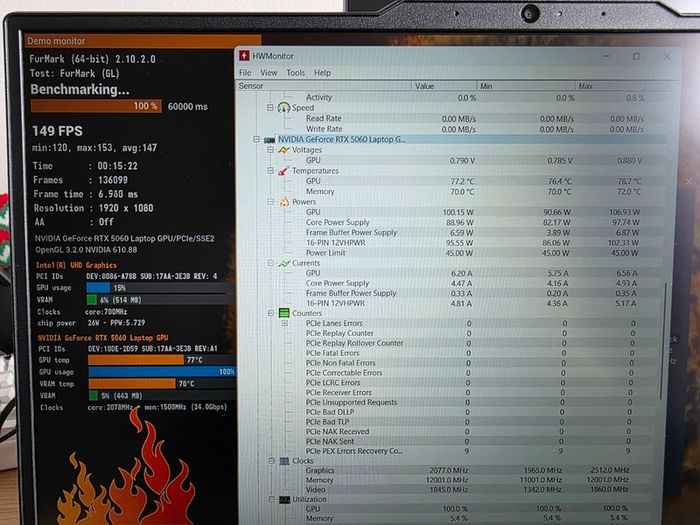Select the PCIe Non Fatal Errors row
Image resolution: width=700 pixels, height=525 pixels.
click(x=469, y=363)
